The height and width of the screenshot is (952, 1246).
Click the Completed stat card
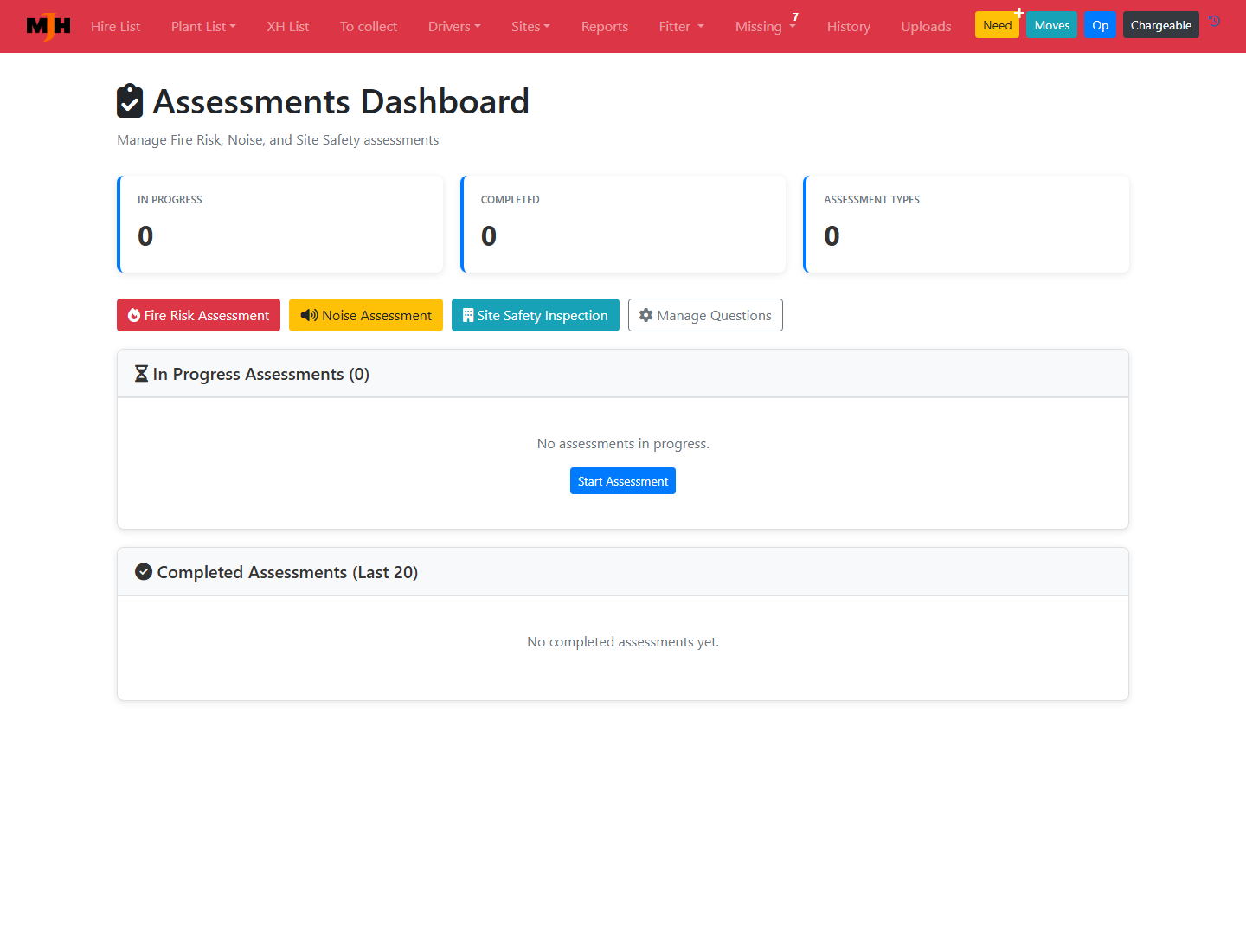[623, 224]
